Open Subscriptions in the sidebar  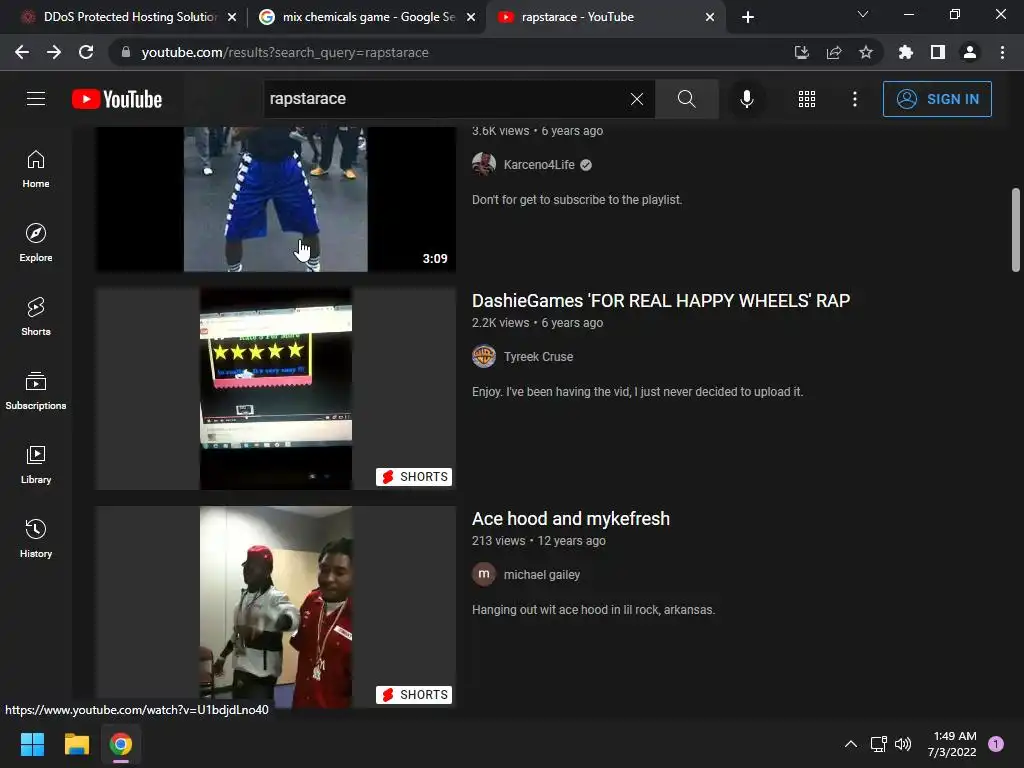[36, 391]
